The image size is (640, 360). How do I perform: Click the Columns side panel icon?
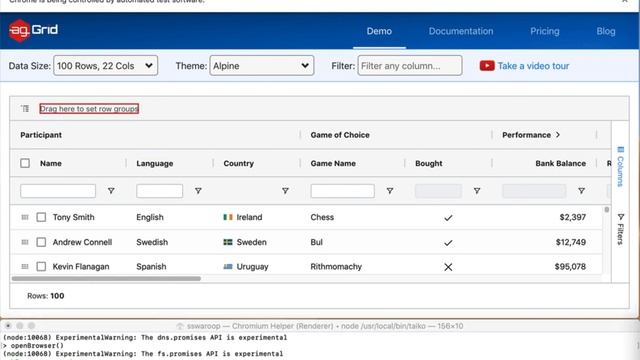[621, 150]
